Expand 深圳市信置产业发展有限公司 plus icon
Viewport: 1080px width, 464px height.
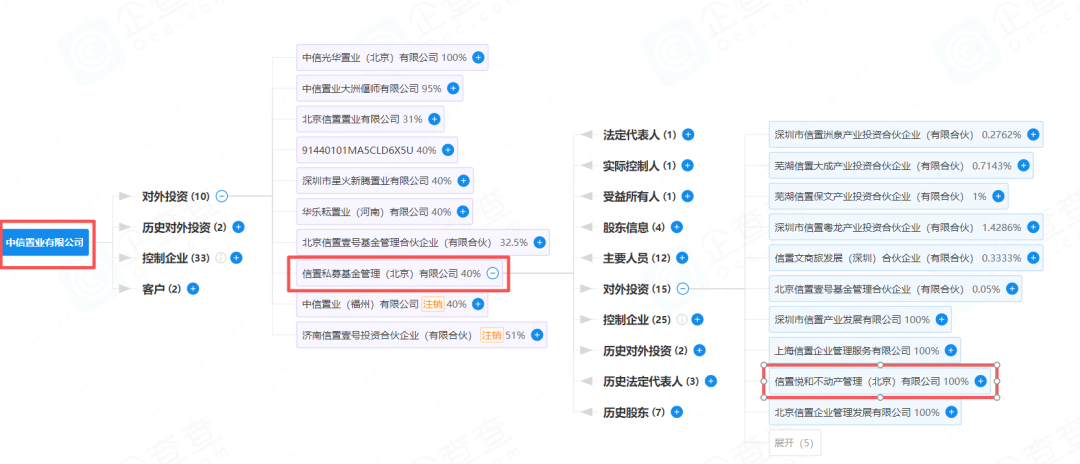tap(942, 319)
